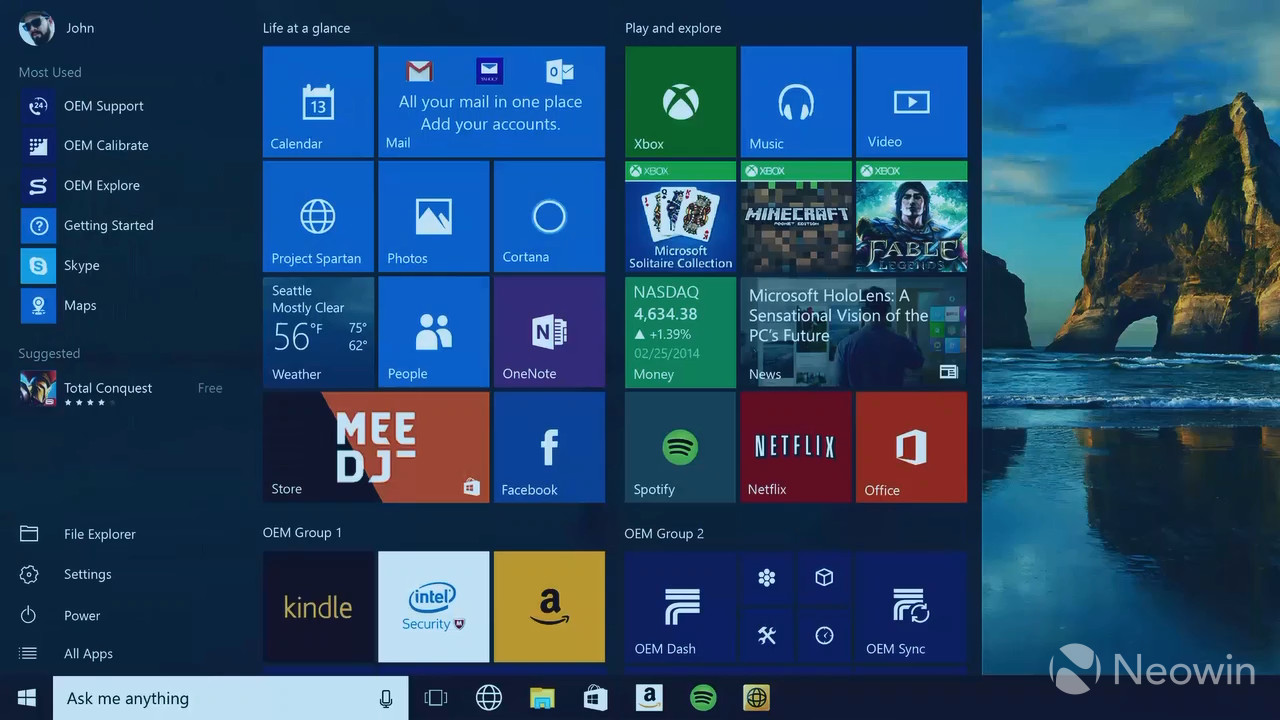Open Settings from the Start menu
Image resolution: width=1280 pixels, height=720 pixels.
pos(87,575)
